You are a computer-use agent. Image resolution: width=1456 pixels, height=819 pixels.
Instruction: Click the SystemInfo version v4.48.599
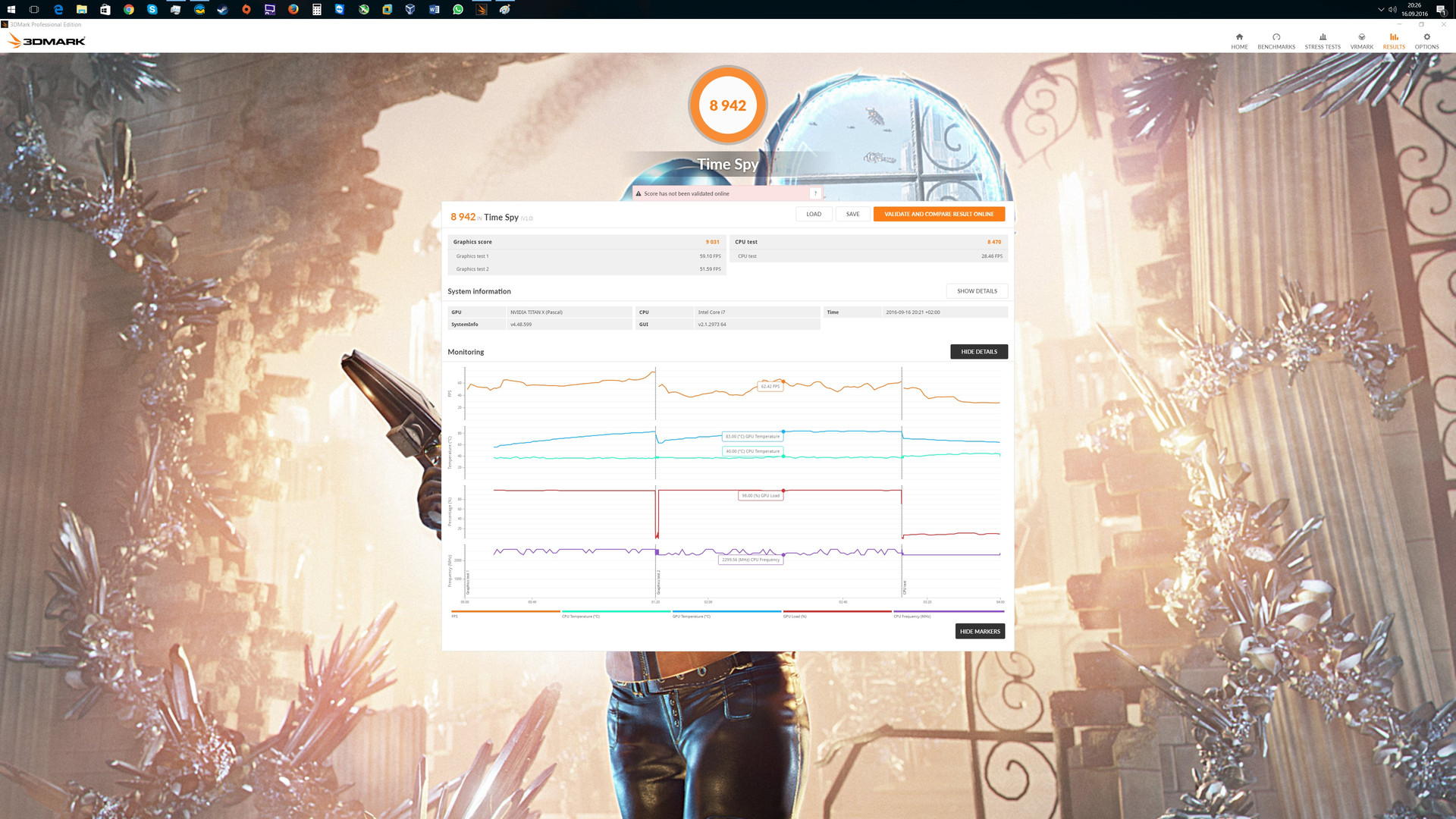(521, 325)
